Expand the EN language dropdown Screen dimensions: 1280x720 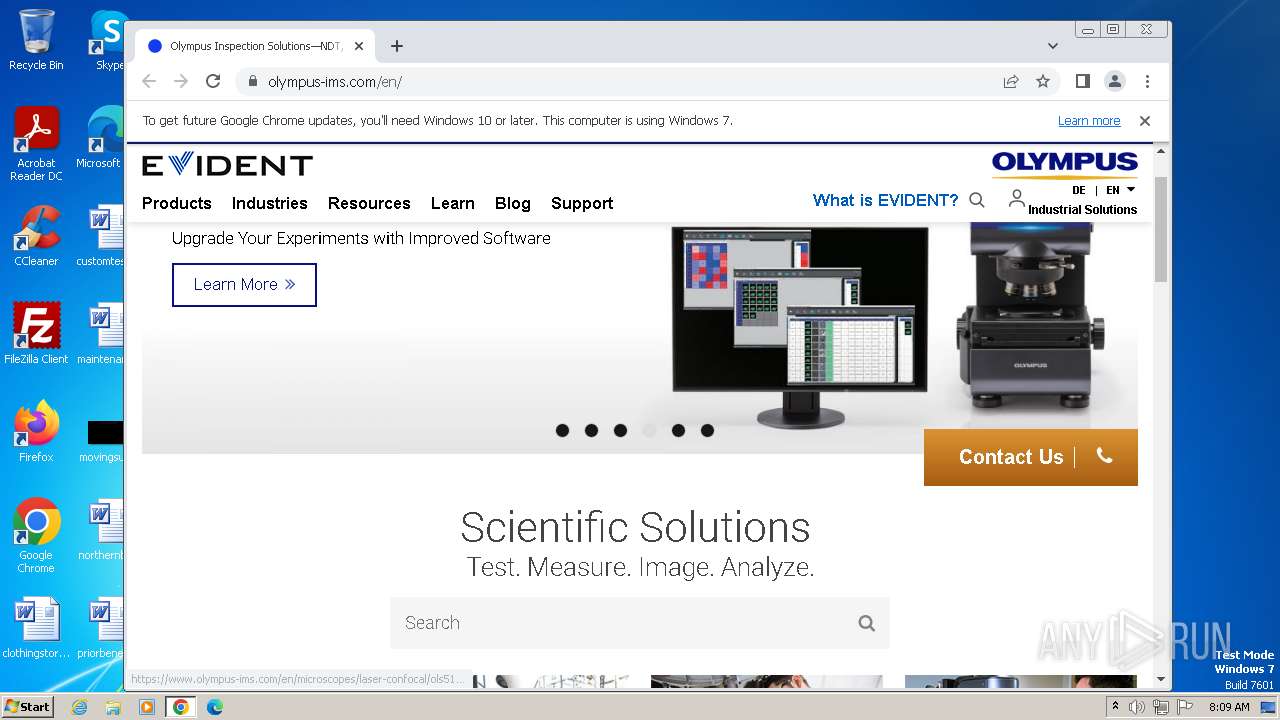pyautogui.click(x=1121, y=190)
